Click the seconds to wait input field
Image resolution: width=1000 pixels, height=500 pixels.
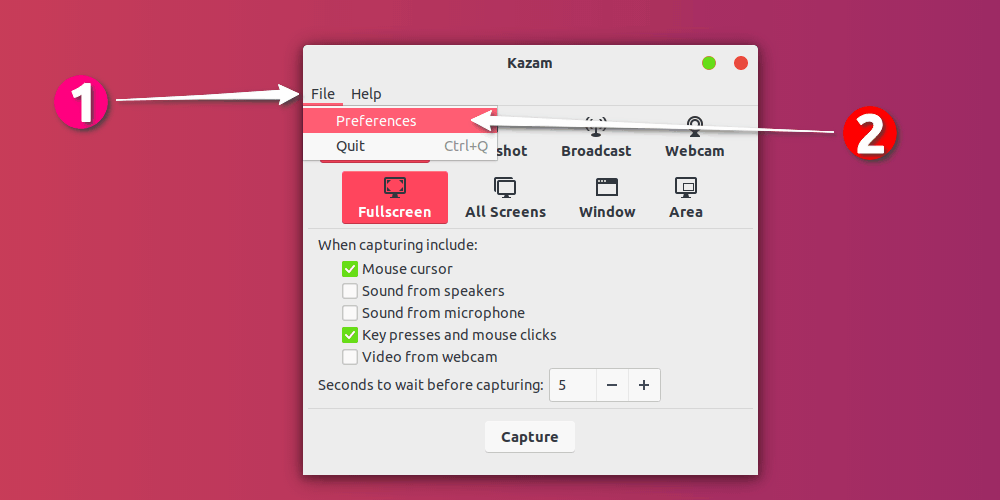(573, 385)
